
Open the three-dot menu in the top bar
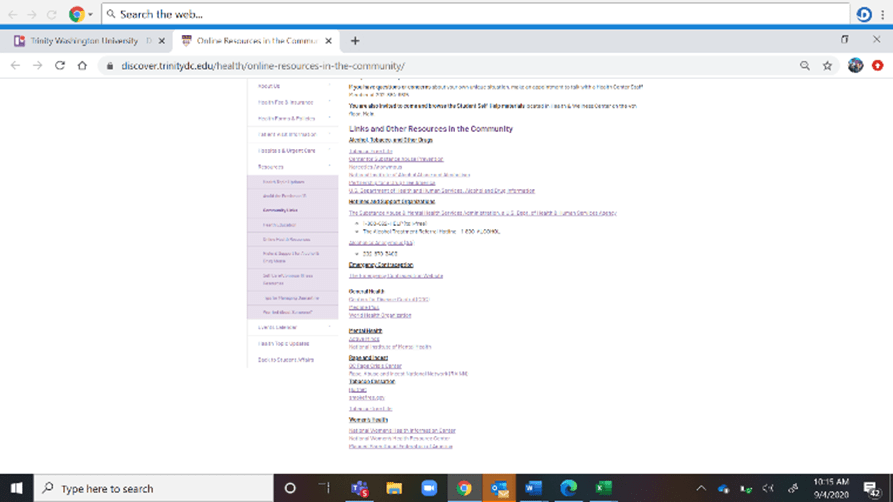(883, 14)
